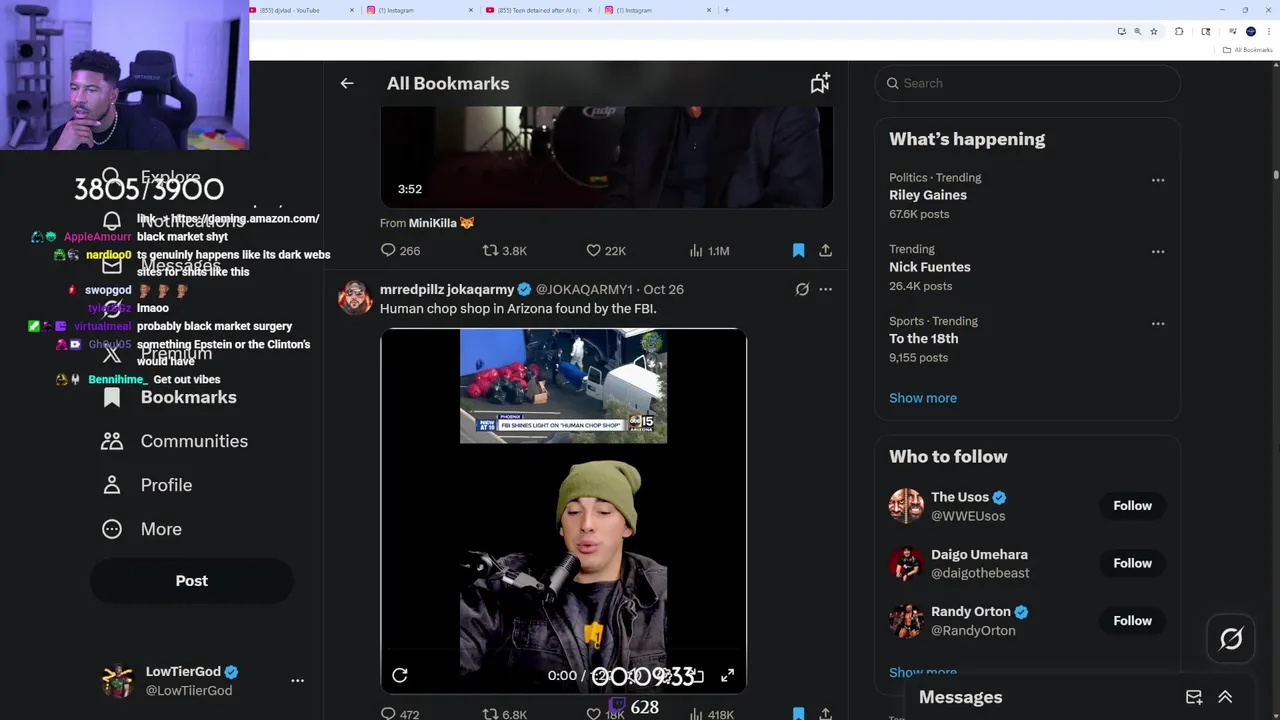This screenshot has width=1280, height=720.
Task: Open All Bookmarks folder in bookmarks bar
Action: pyautogui.click(x=1248, y=50)
